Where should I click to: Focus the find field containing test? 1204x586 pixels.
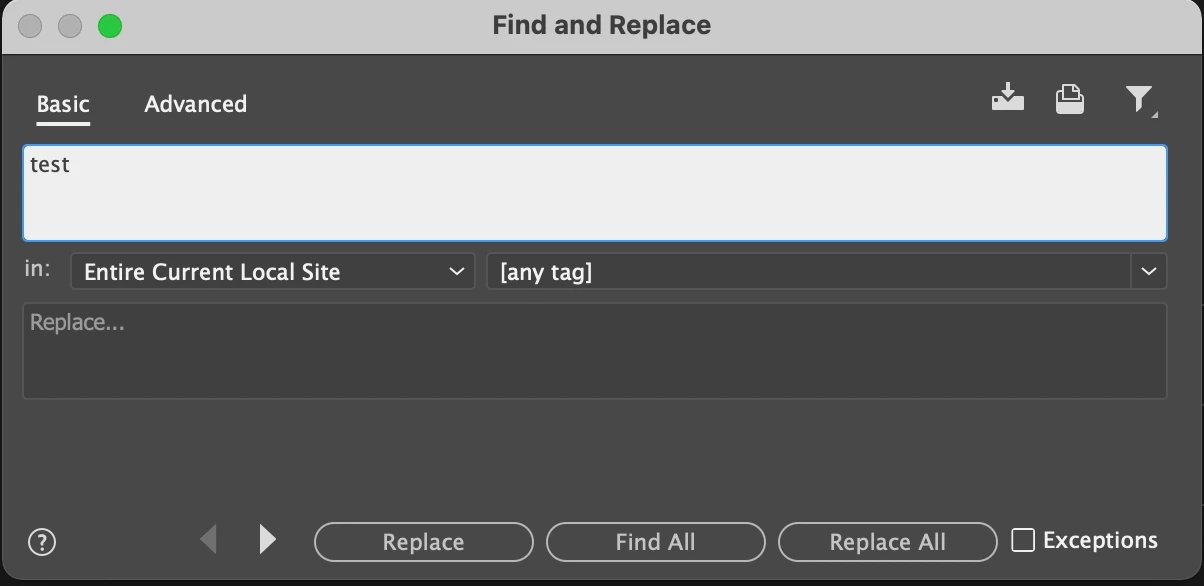coord(595,193)
